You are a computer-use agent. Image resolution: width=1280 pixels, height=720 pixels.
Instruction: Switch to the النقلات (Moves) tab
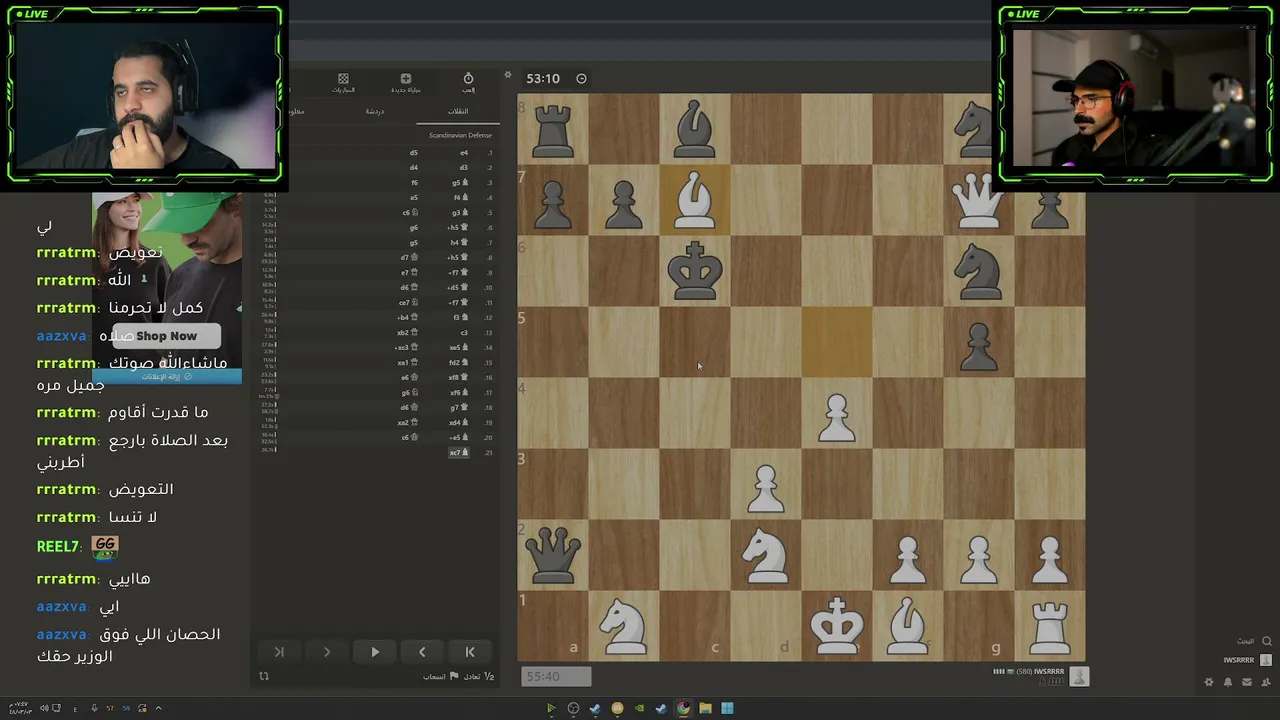click(458, 111)
